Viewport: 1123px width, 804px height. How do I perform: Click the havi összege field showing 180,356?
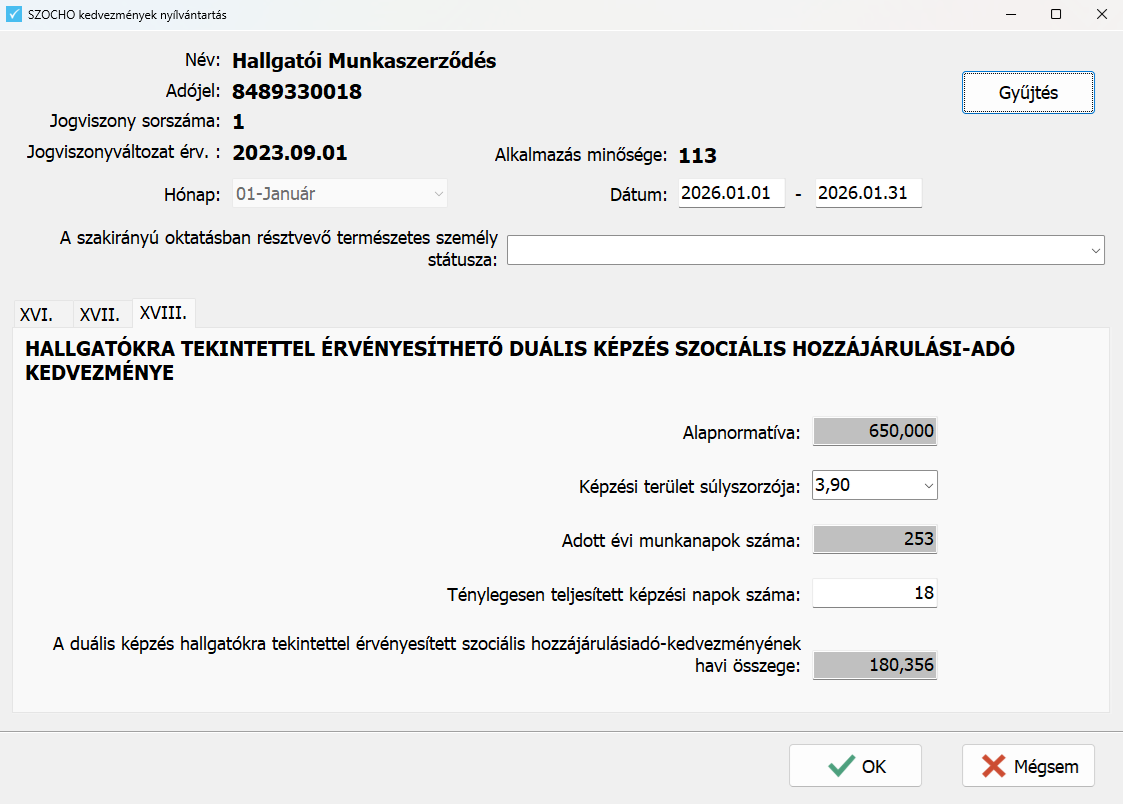click(x=875, y=666)
